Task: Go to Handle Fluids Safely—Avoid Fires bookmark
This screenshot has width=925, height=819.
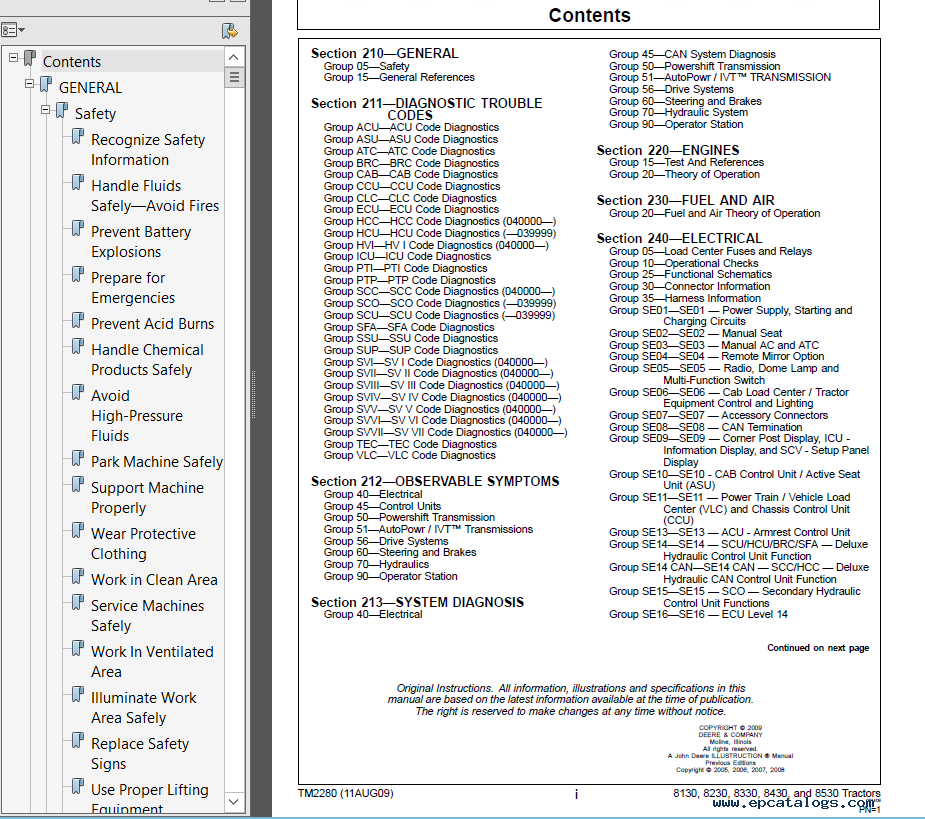Action: click(155, 196)
